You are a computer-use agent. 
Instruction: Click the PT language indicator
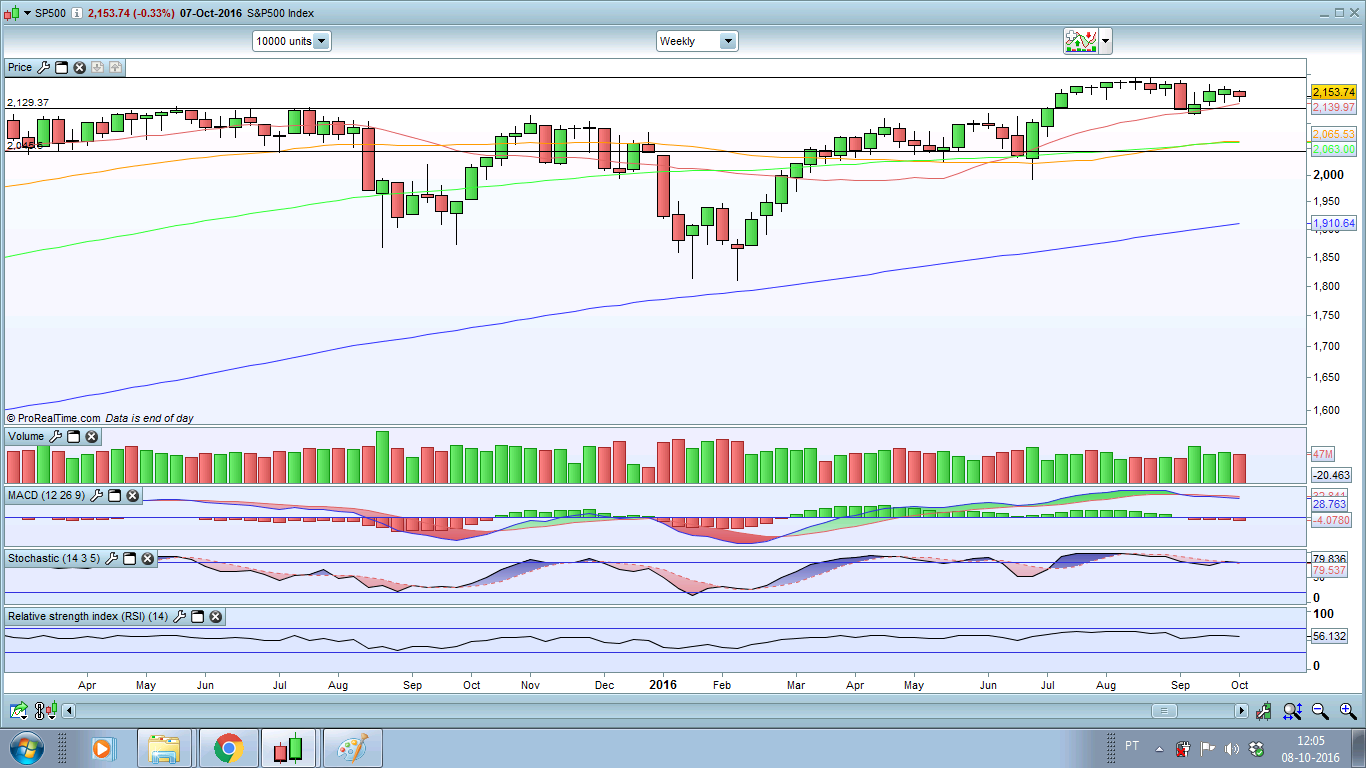click(1132, 746)
